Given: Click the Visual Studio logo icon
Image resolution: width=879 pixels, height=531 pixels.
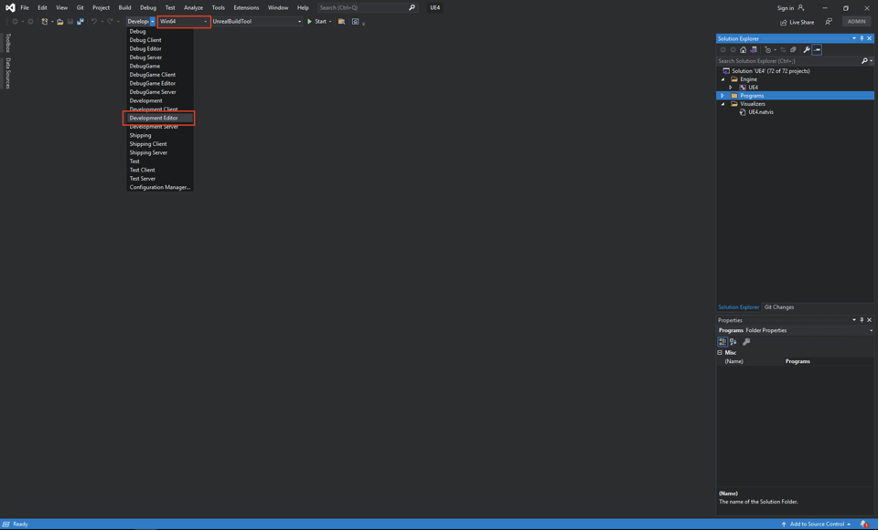Looking at the screenshot, I should coord(10,8).
